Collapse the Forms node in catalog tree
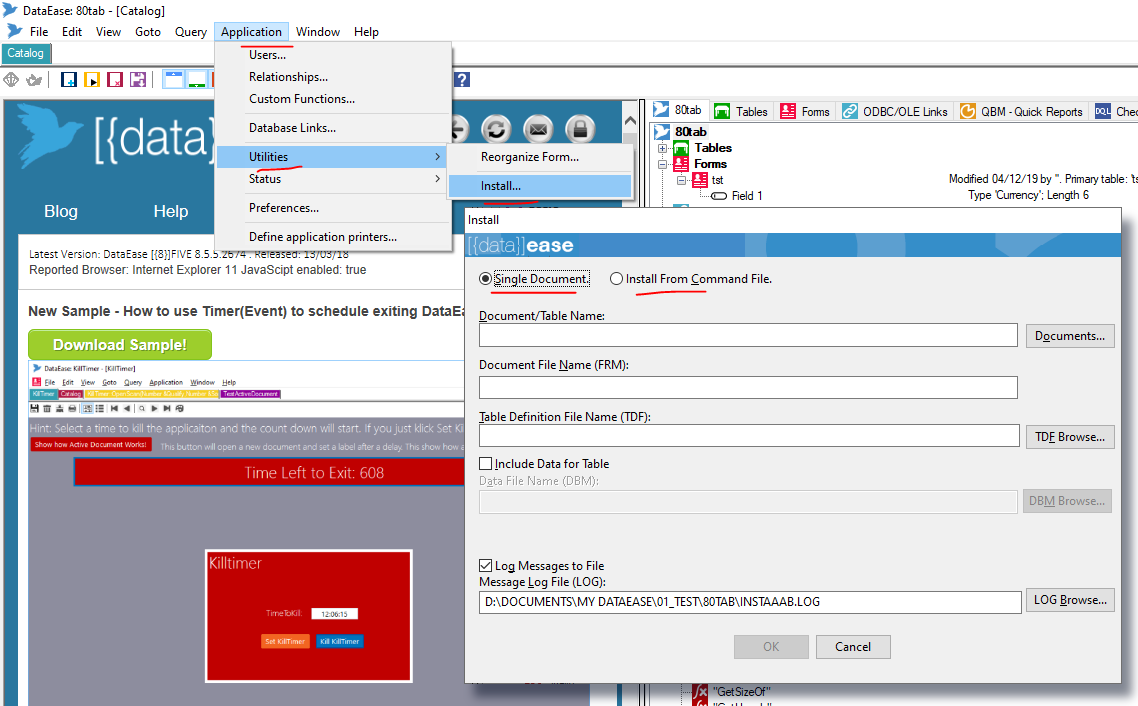The image size is (1138, 706). click(x=662, y=164)
